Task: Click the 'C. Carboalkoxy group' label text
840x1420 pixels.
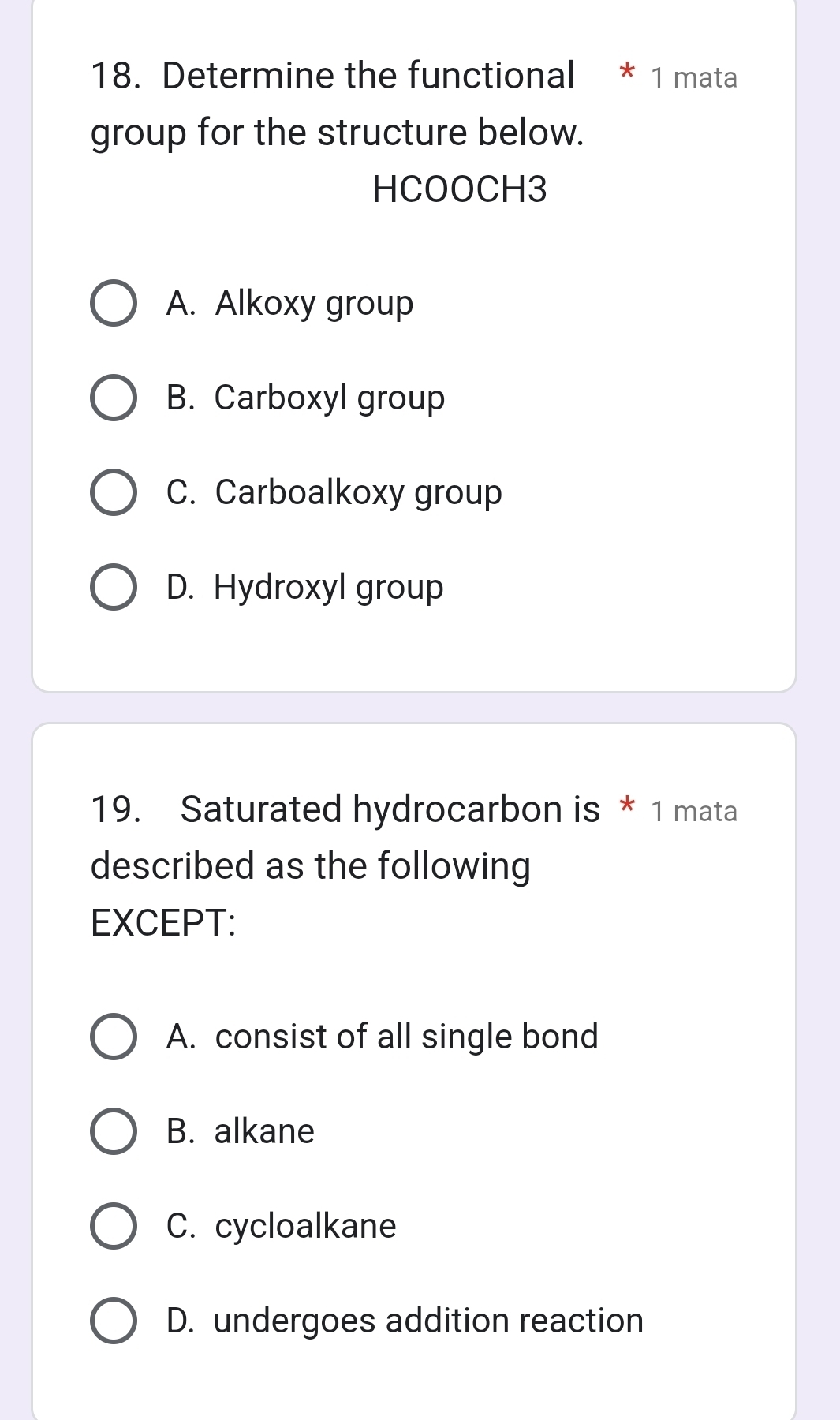Action: click(334, 492)
